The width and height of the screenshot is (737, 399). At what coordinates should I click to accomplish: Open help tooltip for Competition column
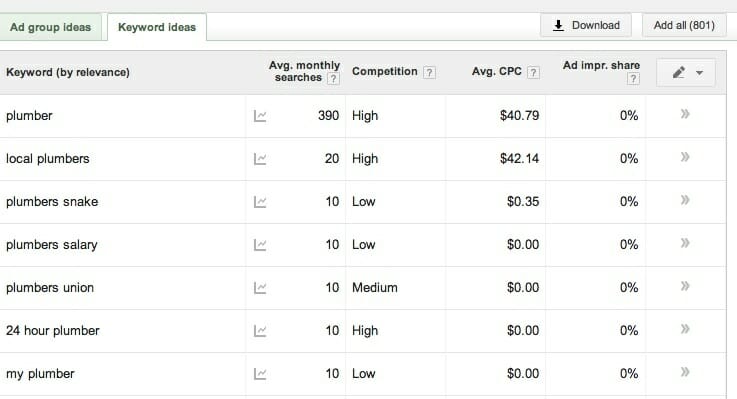click(429, 72)
